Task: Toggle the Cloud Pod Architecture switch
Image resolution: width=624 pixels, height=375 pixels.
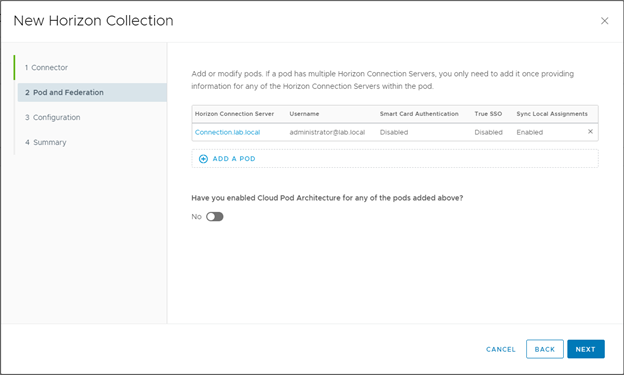Action: [x=215, y=217]
